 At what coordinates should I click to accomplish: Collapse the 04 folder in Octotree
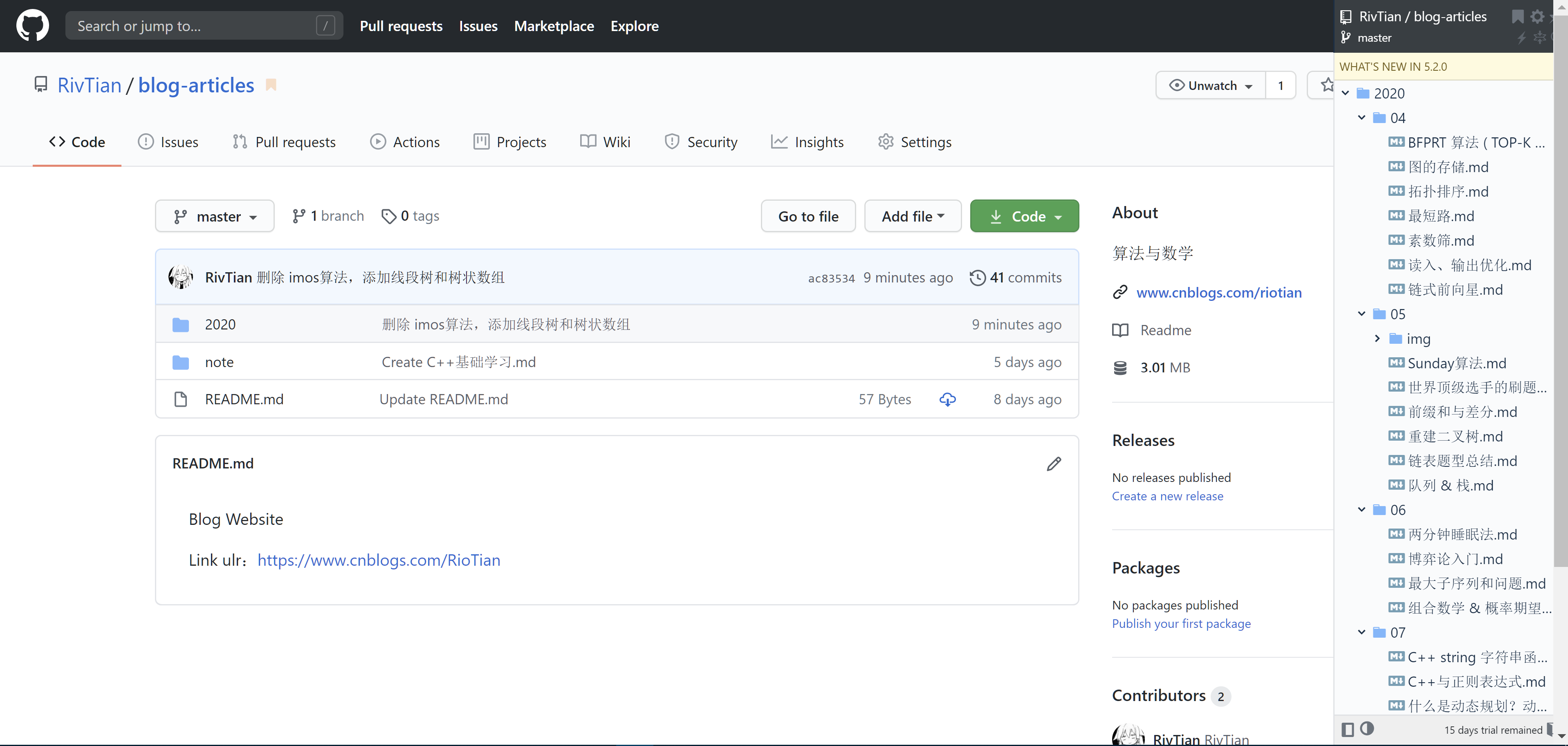[1362, 117]
